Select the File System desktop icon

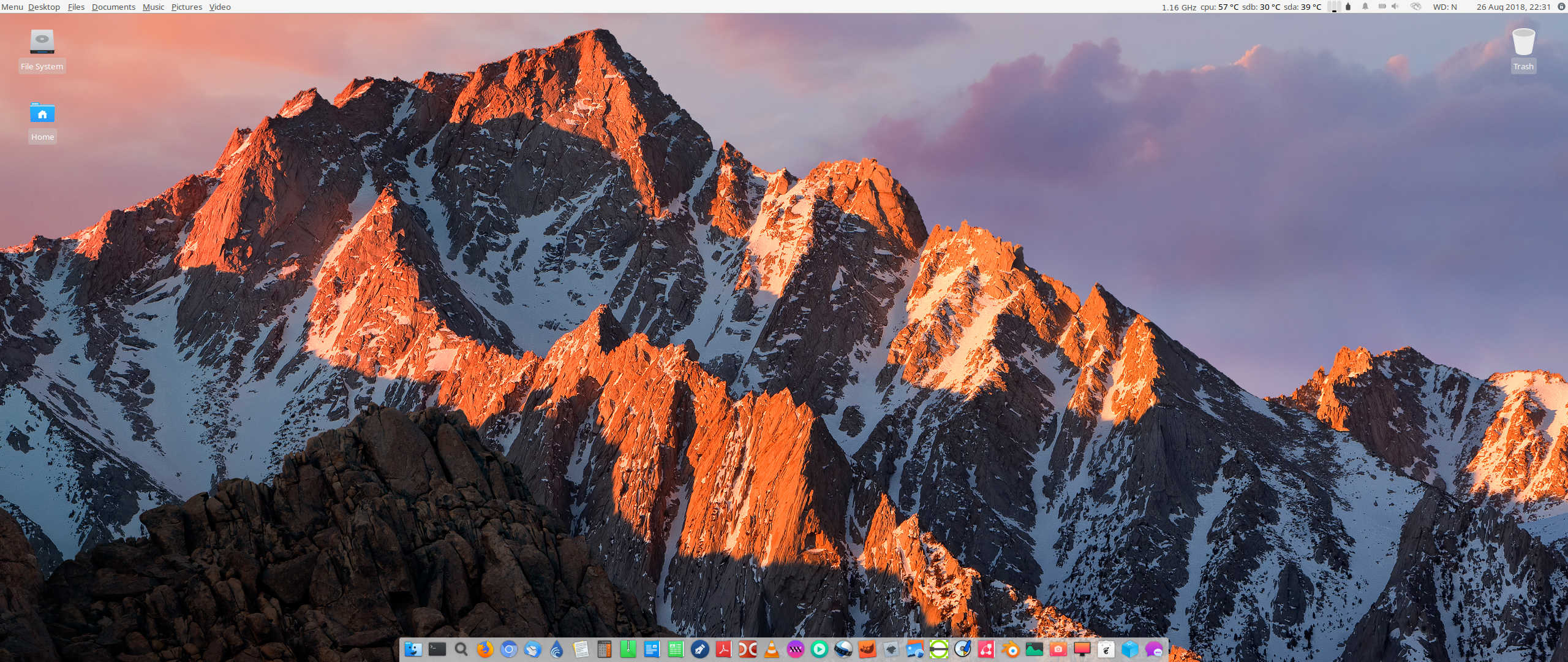pyautogui.click(x=42, y=50)
